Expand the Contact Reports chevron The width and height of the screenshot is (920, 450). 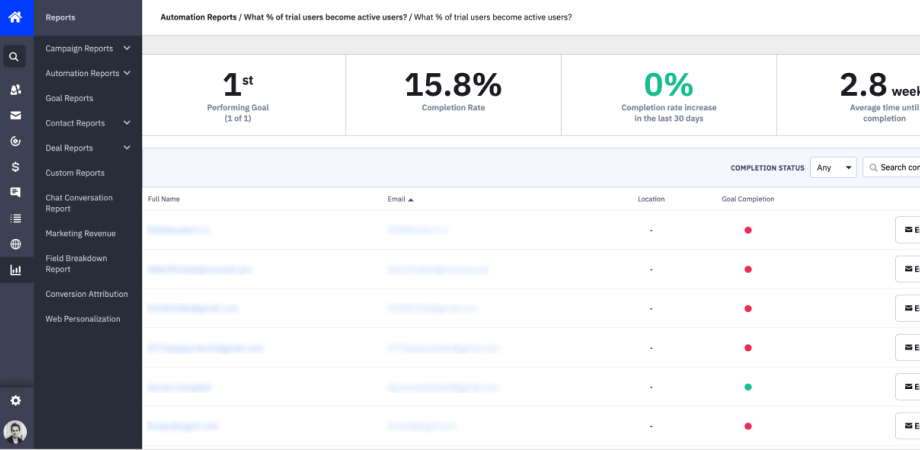(x=127, y=123)
